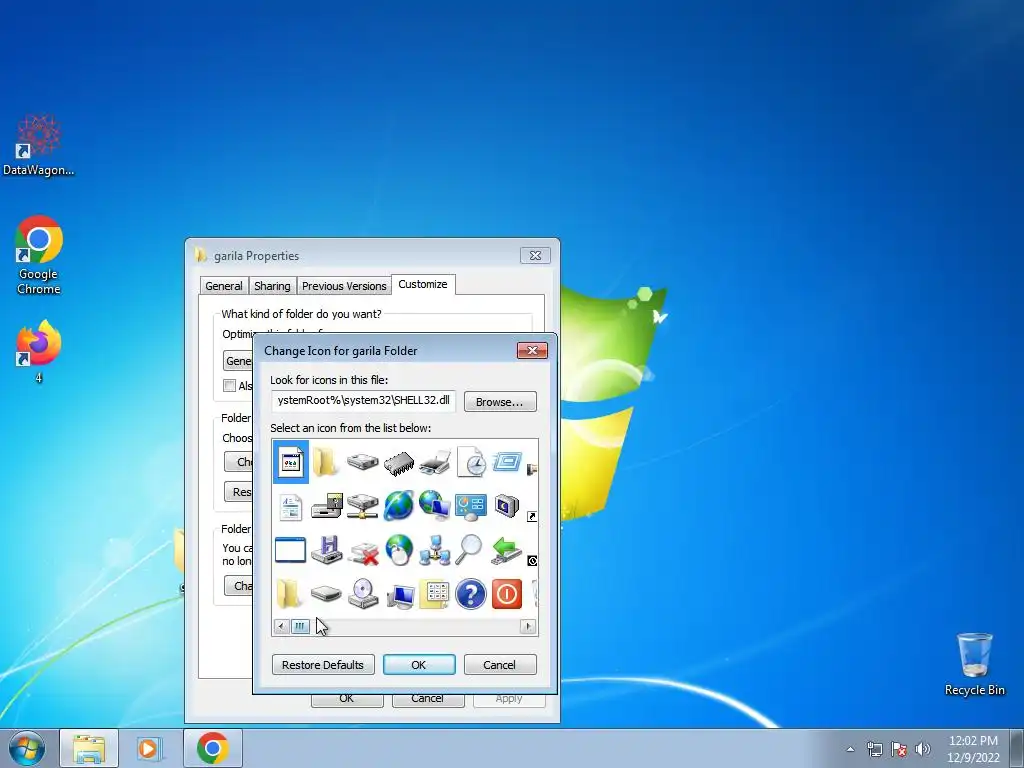1024x768 pixels.
Task: Pick the globe with mouse icon
Action: click(399, 550)
